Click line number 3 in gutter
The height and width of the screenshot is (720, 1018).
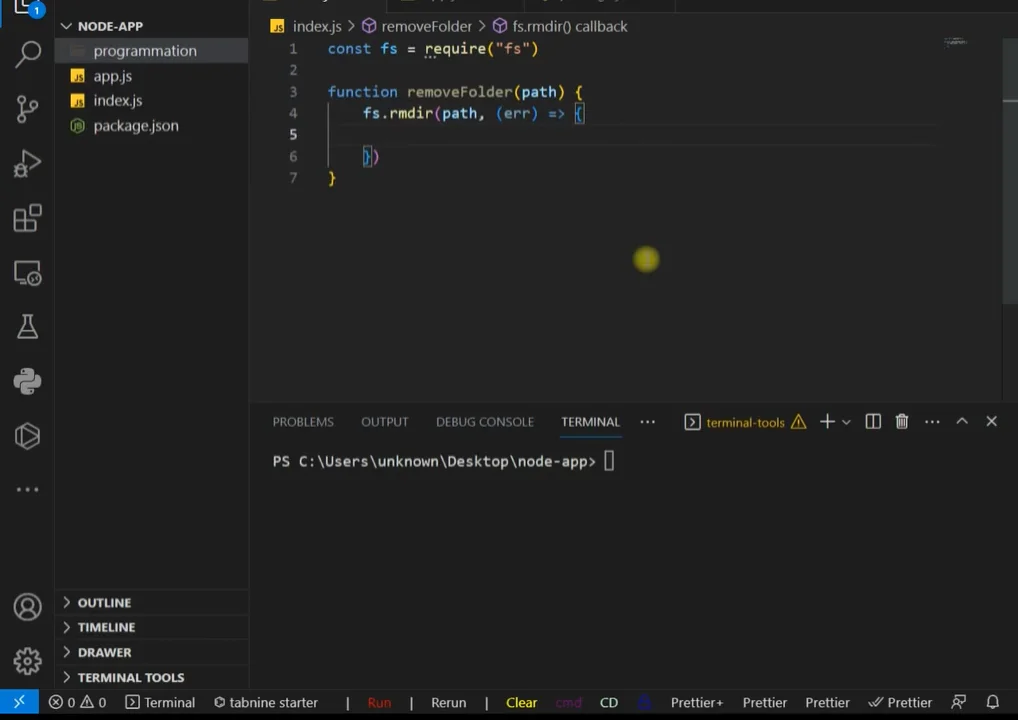pos(293,92)
